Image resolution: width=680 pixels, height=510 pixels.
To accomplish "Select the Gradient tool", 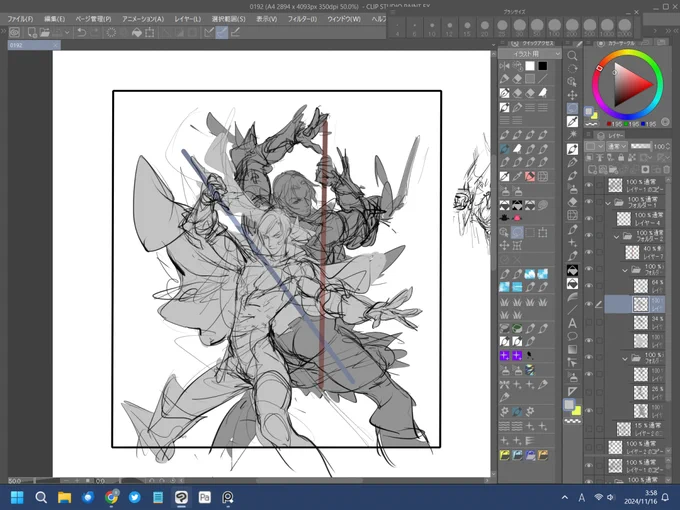I will coord(572,350).
